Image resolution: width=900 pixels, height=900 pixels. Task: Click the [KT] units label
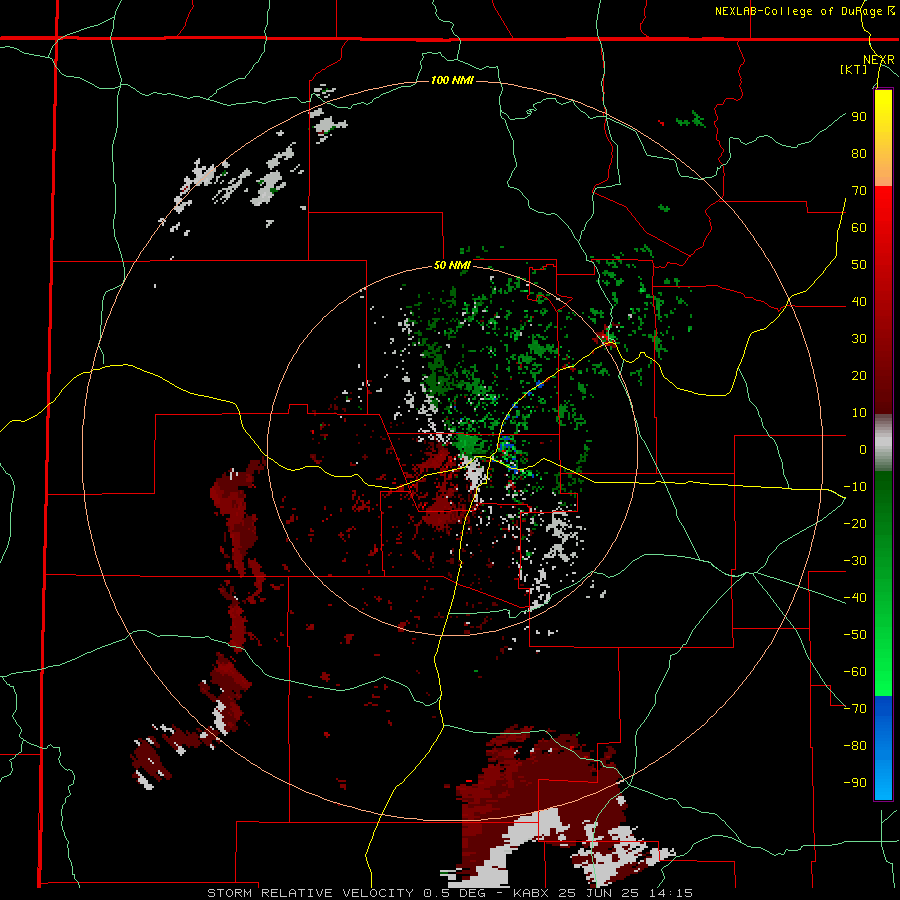pyautogui.click(x=854, y=69)
